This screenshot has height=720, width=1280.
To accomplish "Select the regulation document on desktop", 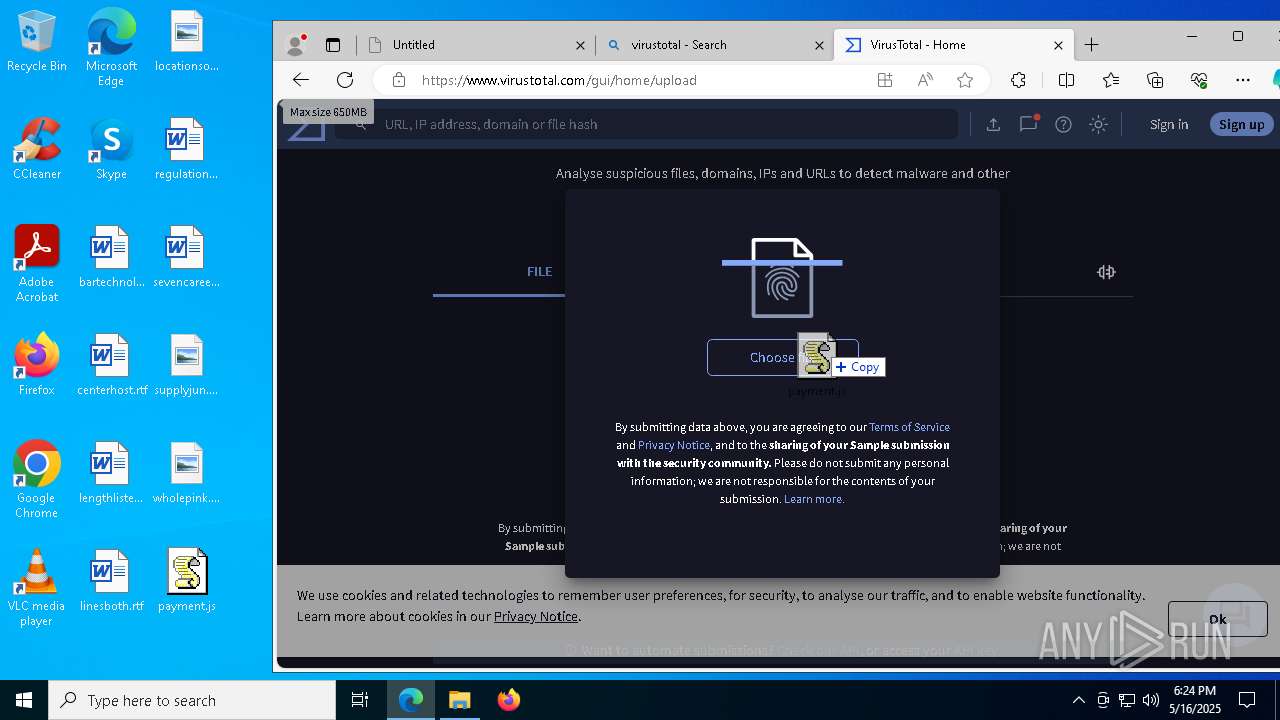I will tap(187, 150).
